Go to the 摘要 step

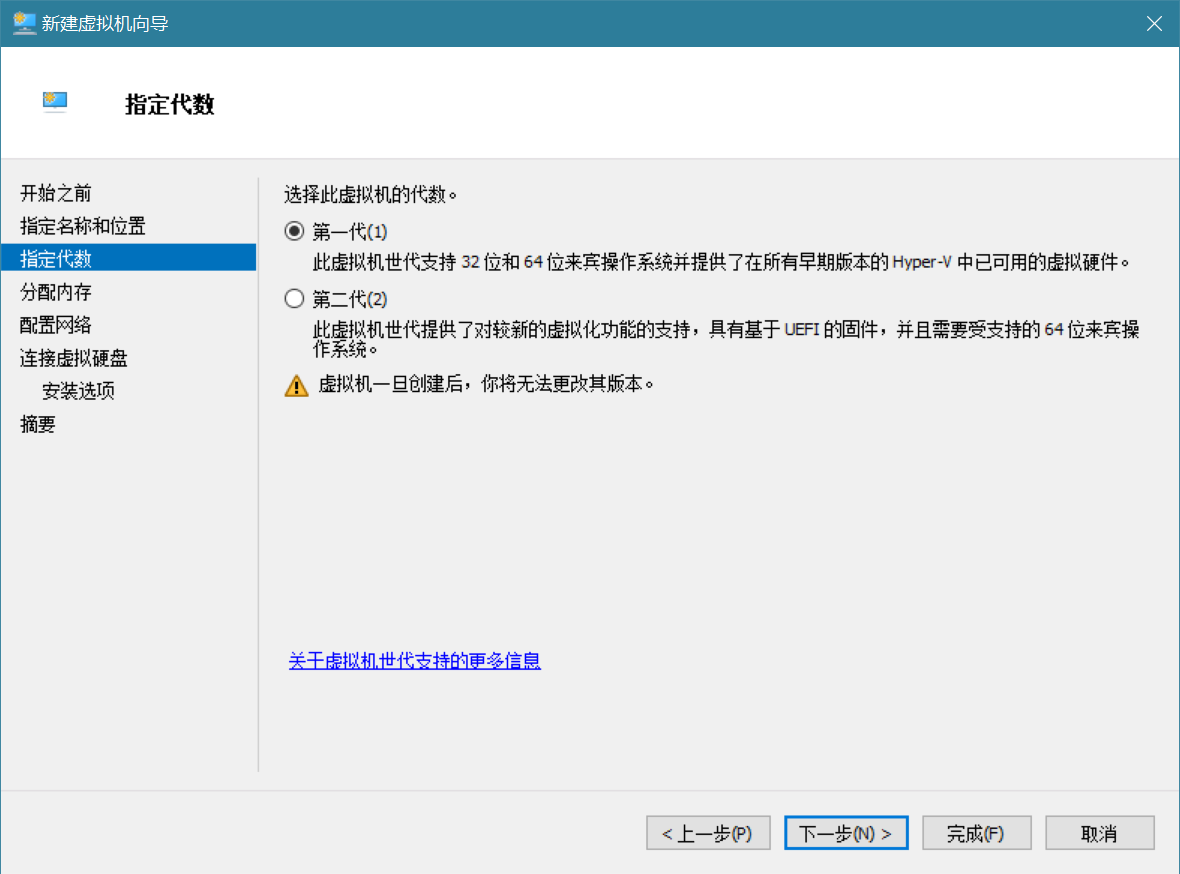pyautogui.click(x=38, y=424)
